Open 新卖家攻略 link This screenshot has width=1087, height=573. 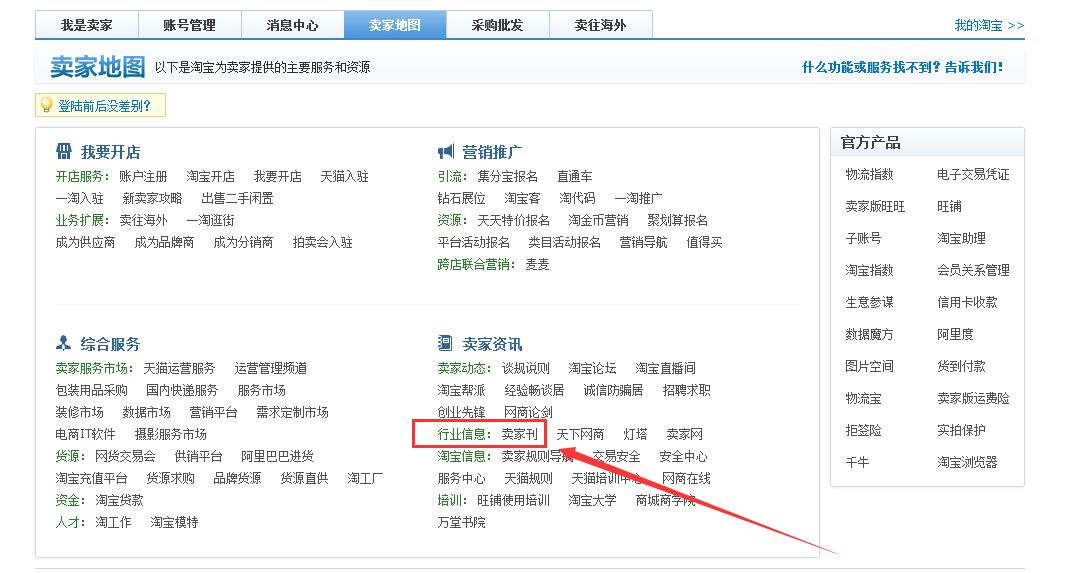153,198
